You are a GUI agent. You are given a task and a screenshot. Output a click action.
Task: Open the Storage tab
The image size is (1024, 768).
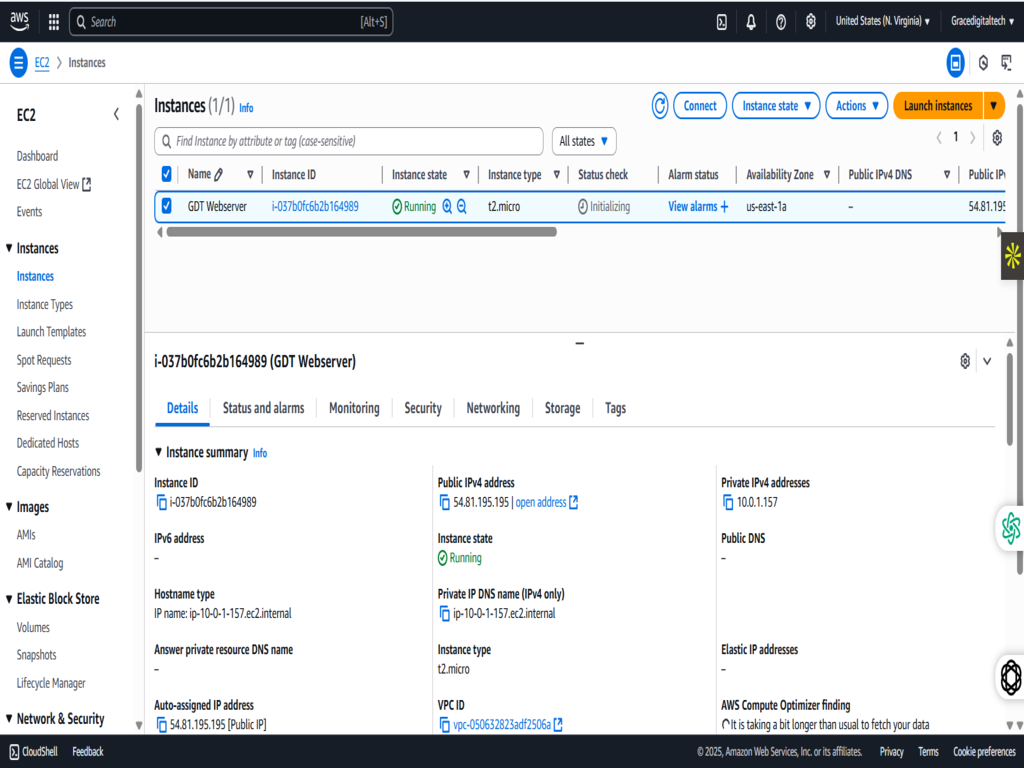[562, 408]
